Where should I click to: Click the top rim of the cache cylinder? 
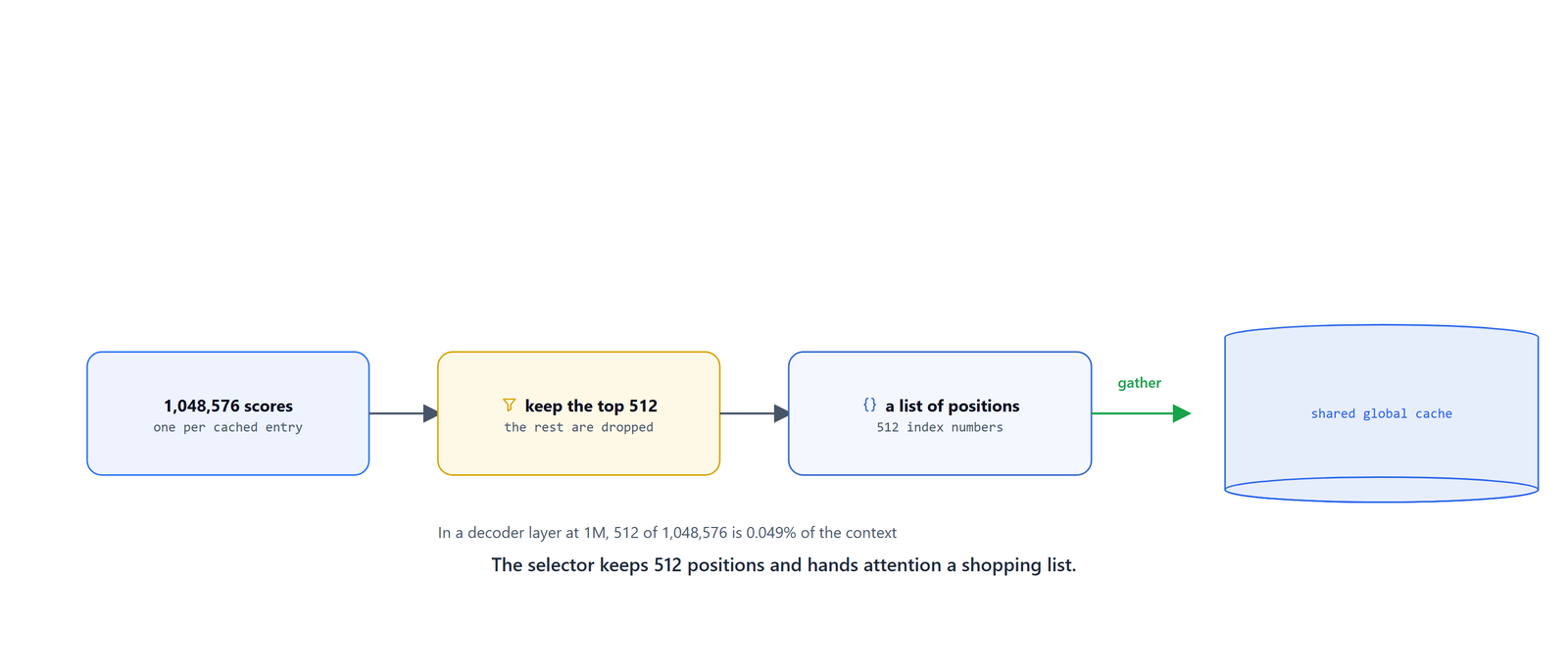pyautogui.click(x=1381, y=331)
